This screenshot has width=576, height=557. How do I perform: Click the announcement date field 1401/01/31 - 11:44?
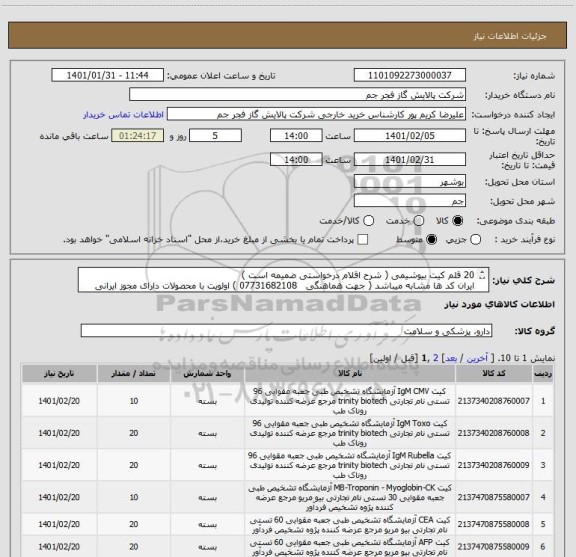click(x=107, y=75)
